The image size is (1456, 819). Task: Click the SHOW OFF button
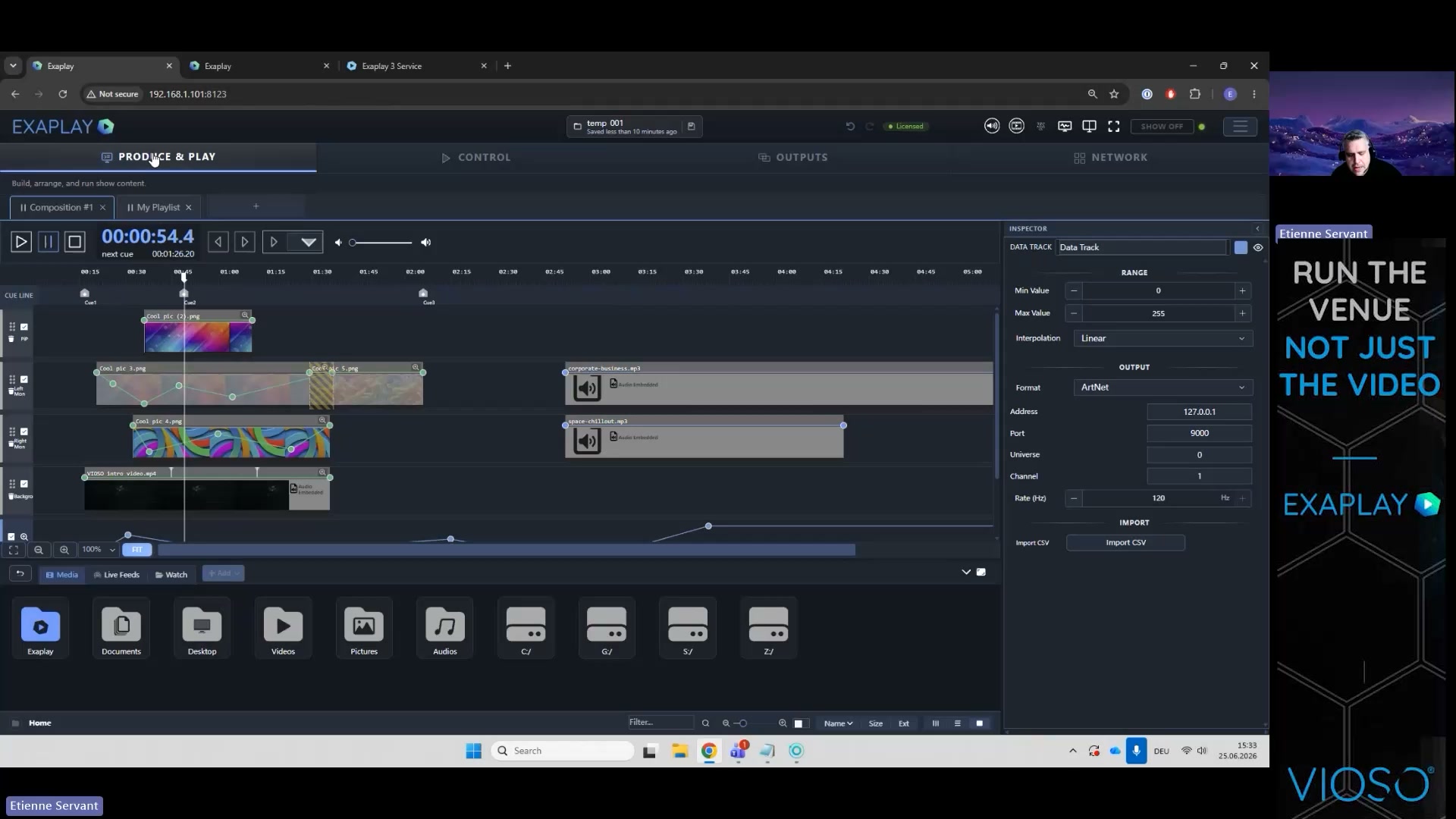[x=1162, y=127]
